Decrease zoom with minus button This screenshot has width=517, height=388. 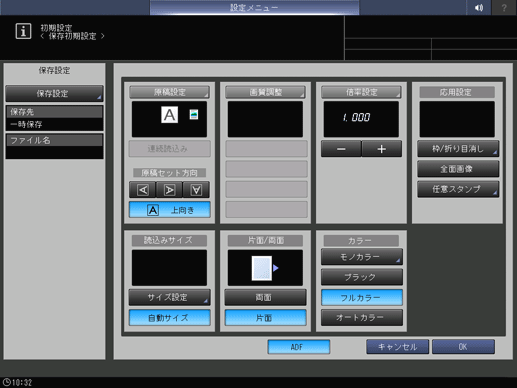[341, 149]
